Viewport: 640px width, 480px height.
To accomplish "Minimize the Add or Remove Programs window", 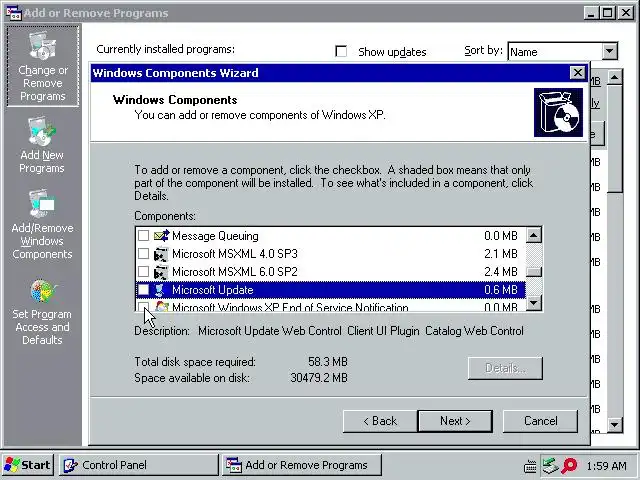I will point(591,13).
